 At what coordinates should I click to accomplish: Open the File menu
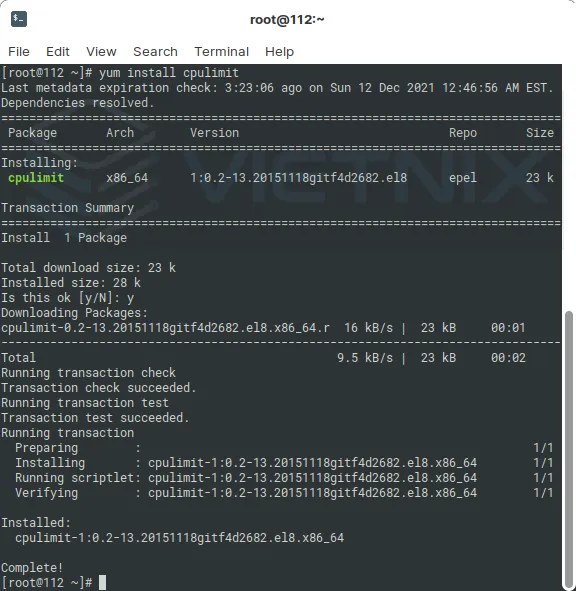coord(19,52)
